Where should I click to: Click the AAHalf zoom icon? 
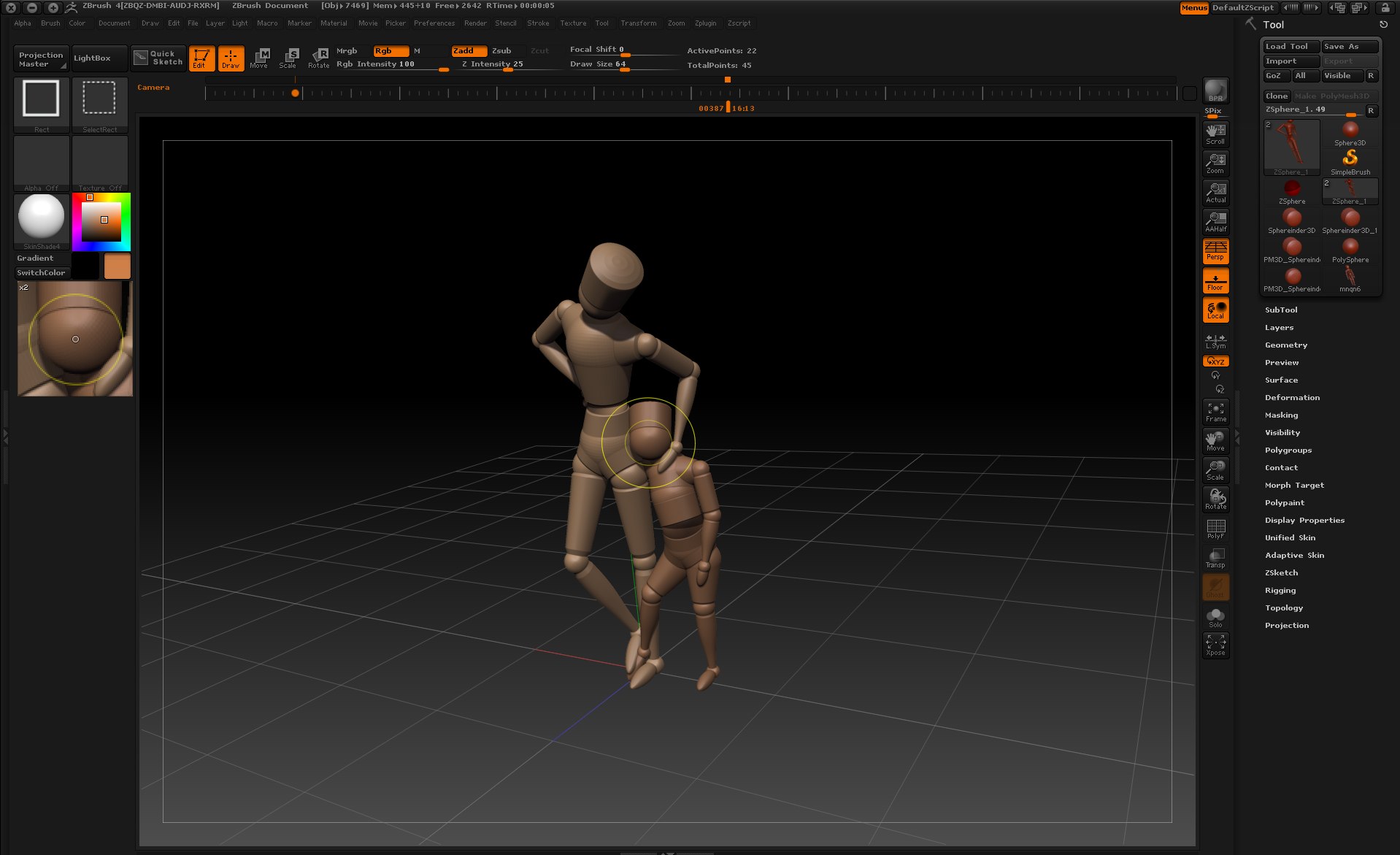tap(1215, 222)
